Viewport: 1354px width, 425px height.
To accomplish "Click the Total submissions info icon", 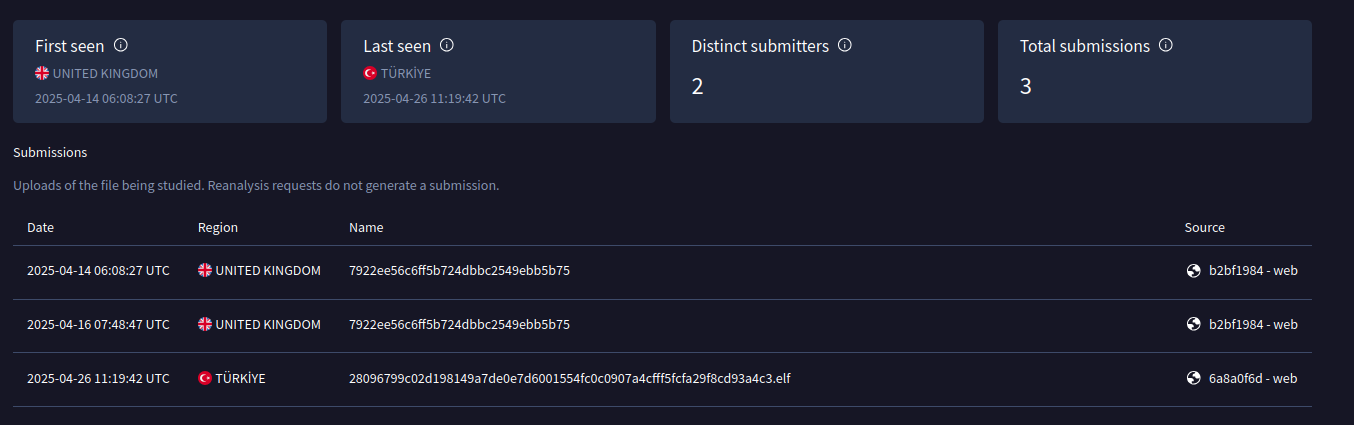I will click(x=1165, y=45).
